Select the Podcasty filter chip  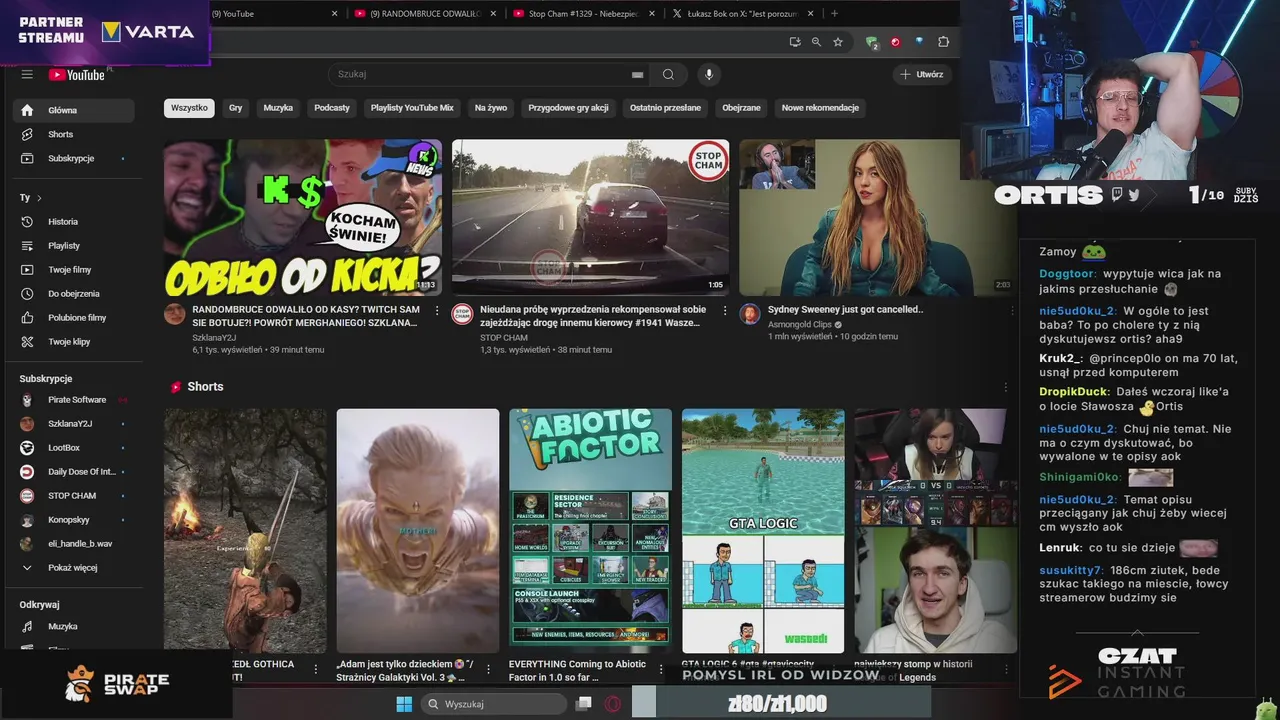(332, 108)
